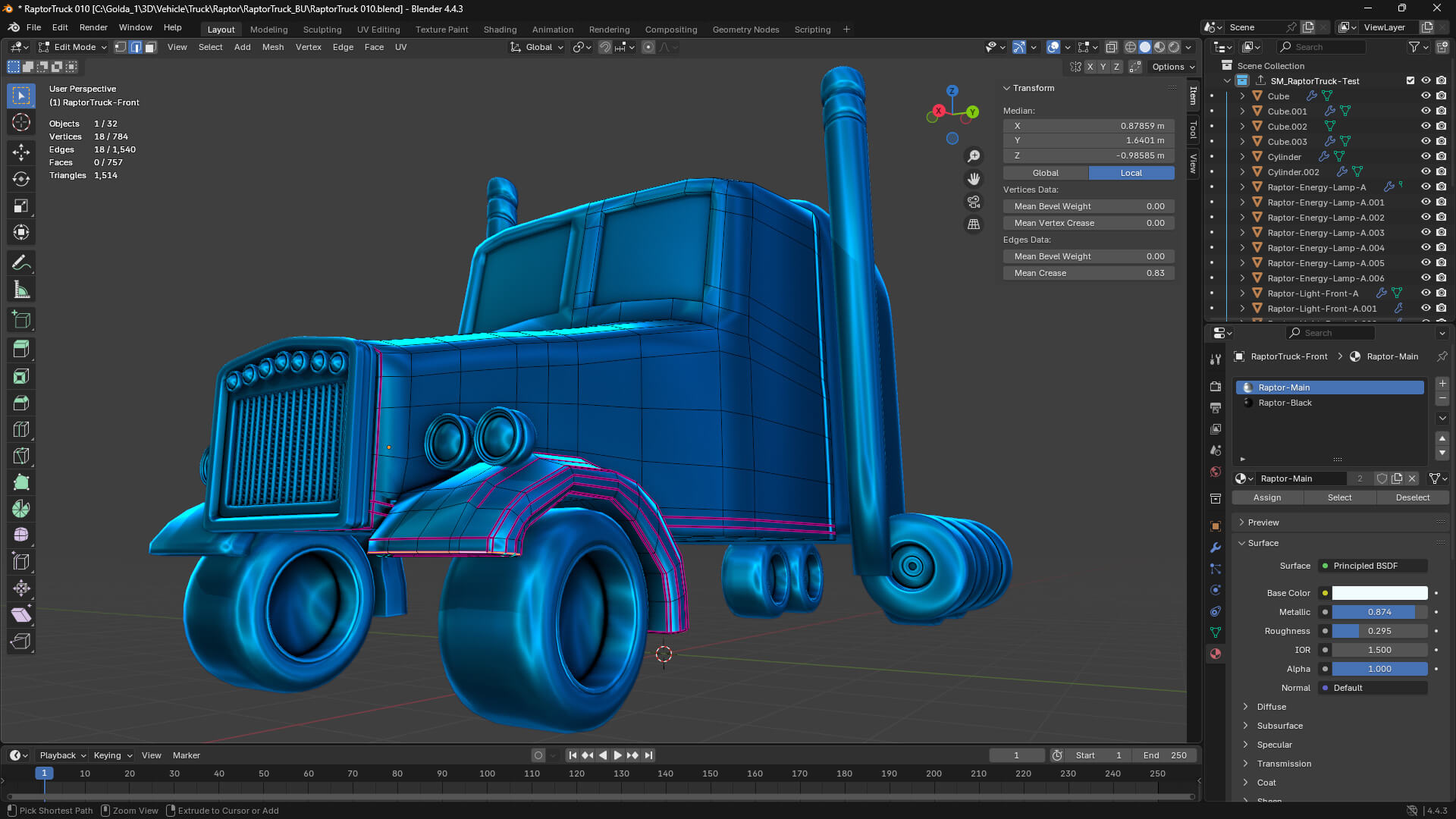The width and height of the screenshot is (1456, 819).
Task: Click the Assign button for Raptor-Main material
Action: 1267,497
